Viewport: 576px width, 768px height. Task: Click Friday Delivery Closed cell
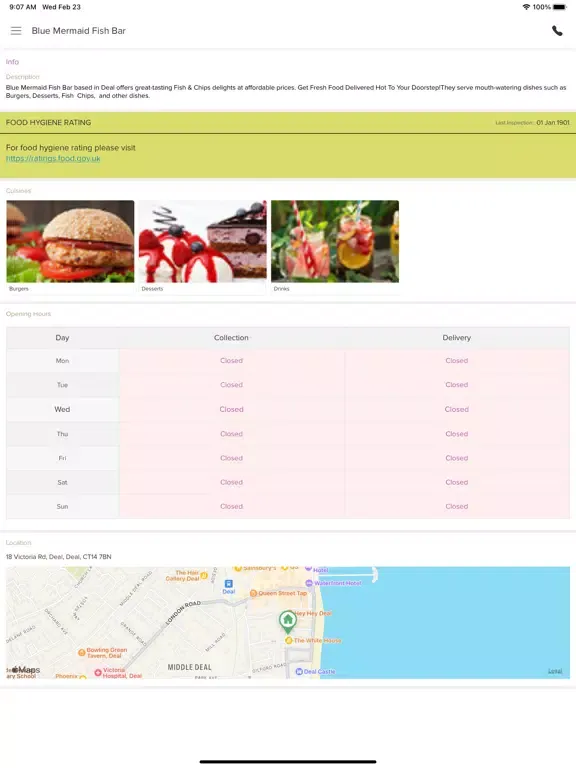pyautogui.click(x=456, y=458)
